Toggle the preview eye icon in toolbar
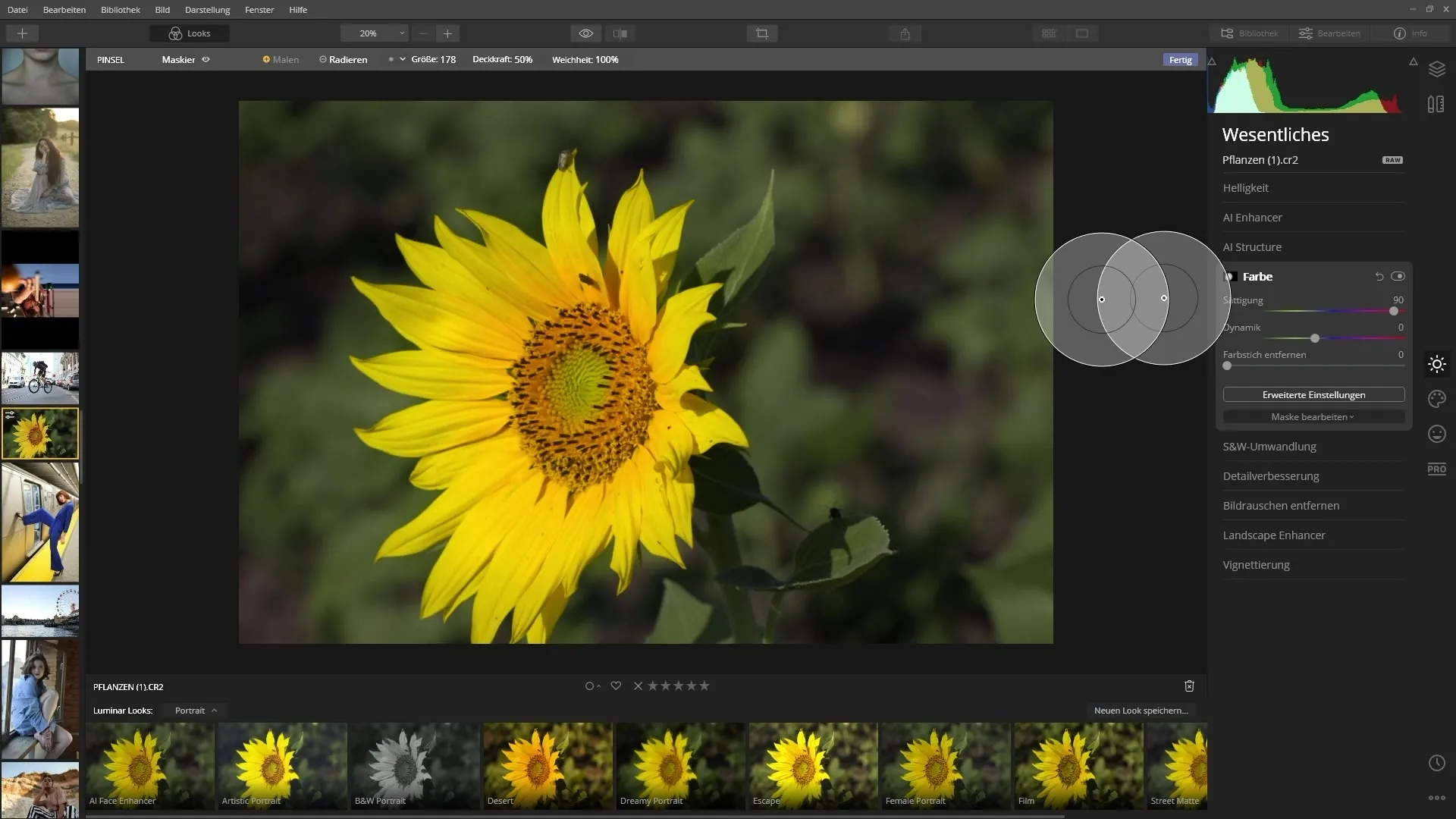 click(x=586, y=33)
